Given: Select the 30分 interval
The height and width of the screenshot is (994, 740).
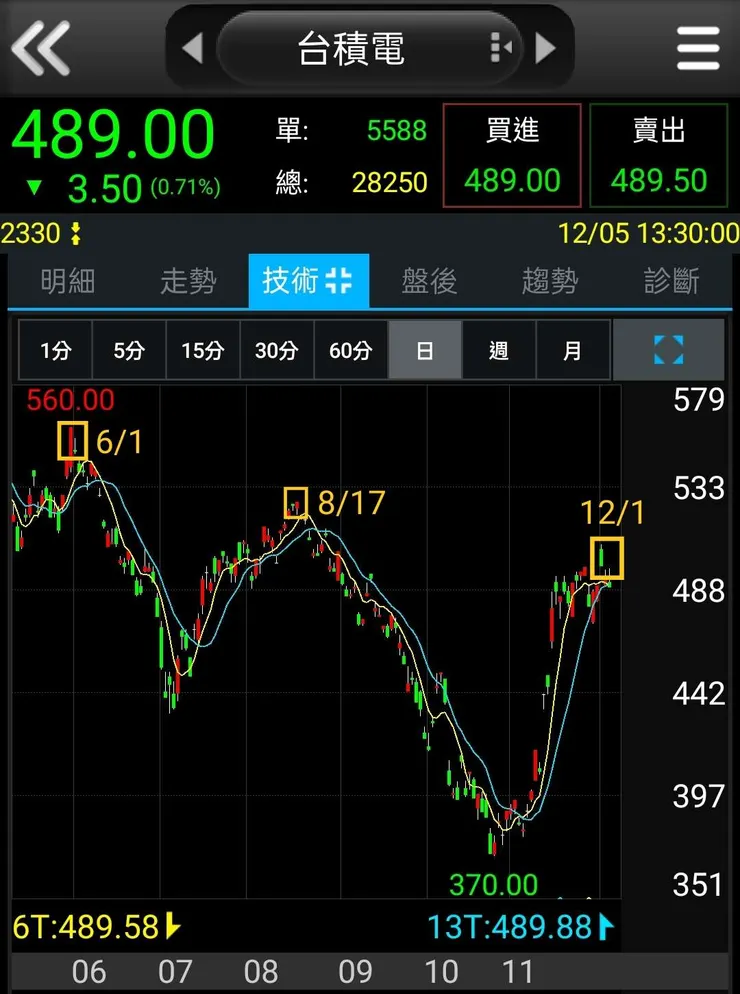Looking at the screenshot, I should (x=277, y=350).
